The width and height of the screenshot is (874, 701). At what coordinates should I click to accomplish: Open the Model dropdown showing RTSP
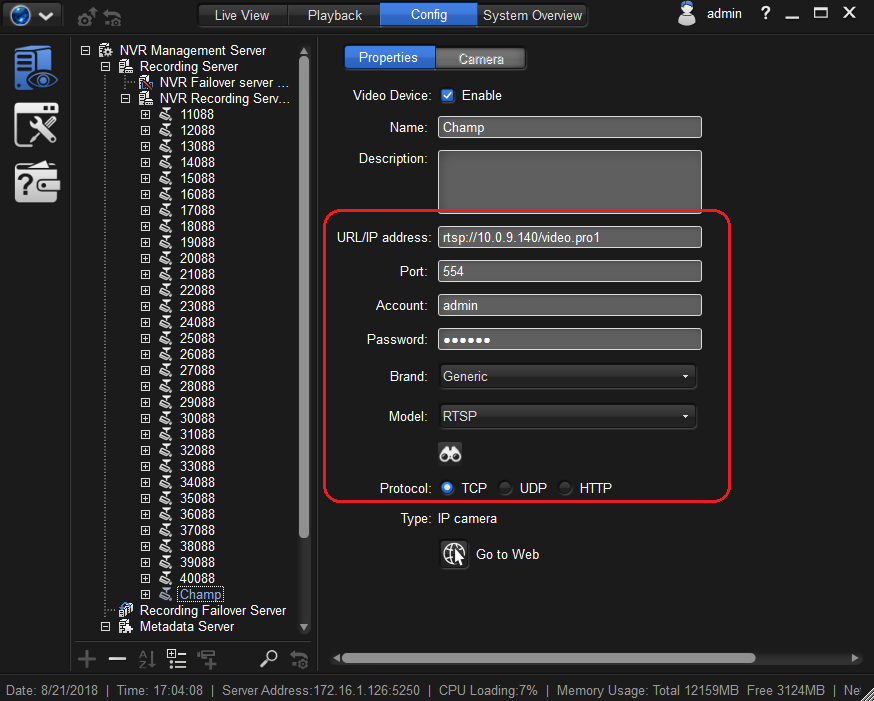click(x=567, y=416)
